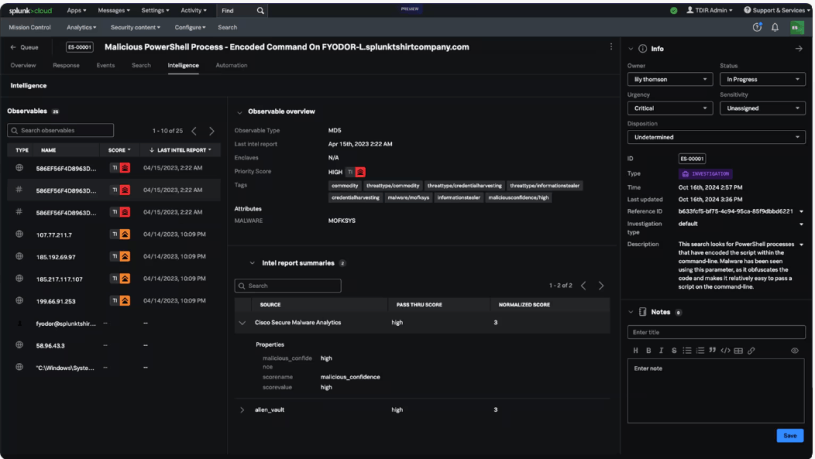
Task: Click orange score icon for 107.77.211.7
Action: tap(125, 234)
